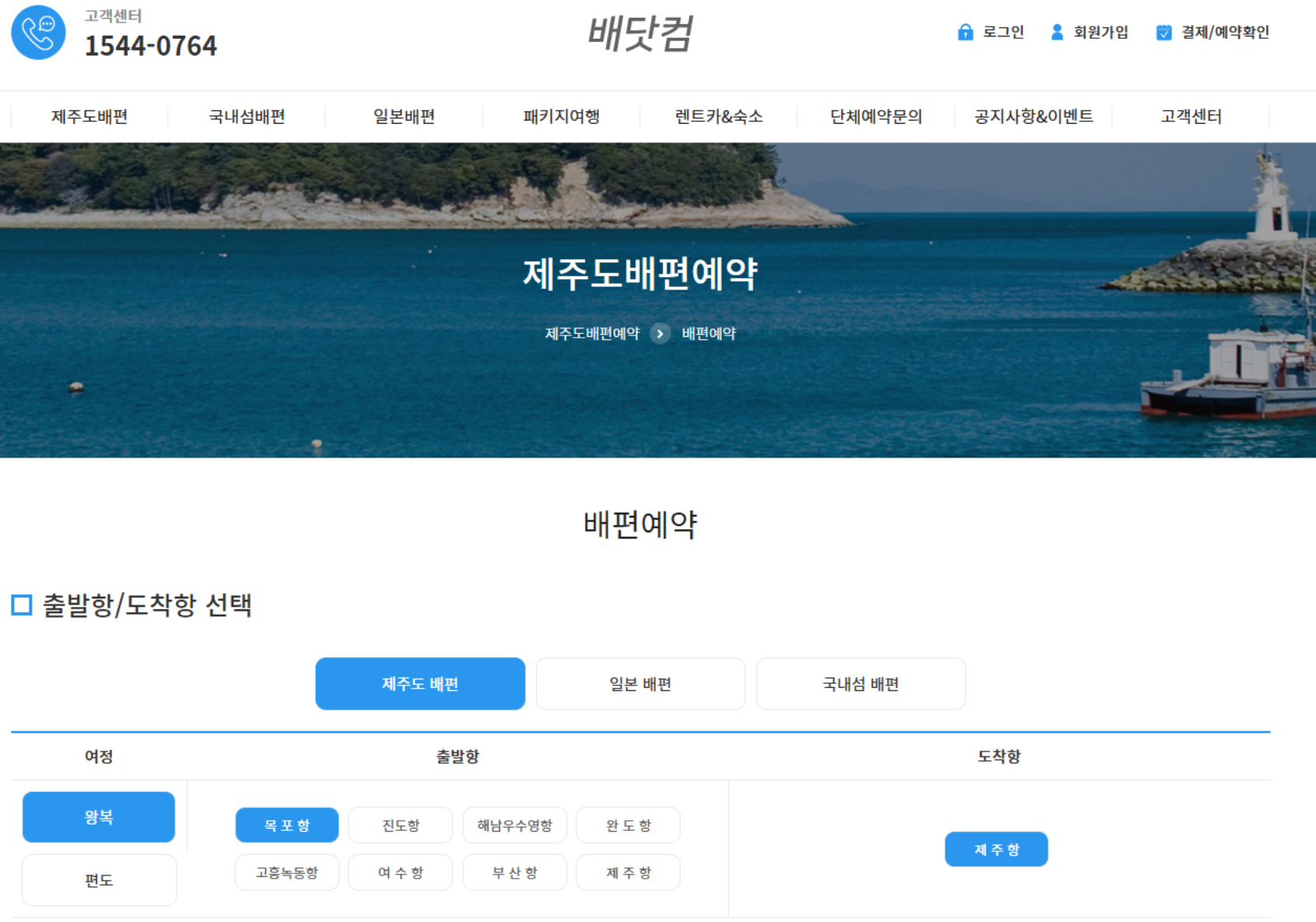
Task: Select 진도항 as departure port
Action: pyautogui.click(x=400, y=825)
